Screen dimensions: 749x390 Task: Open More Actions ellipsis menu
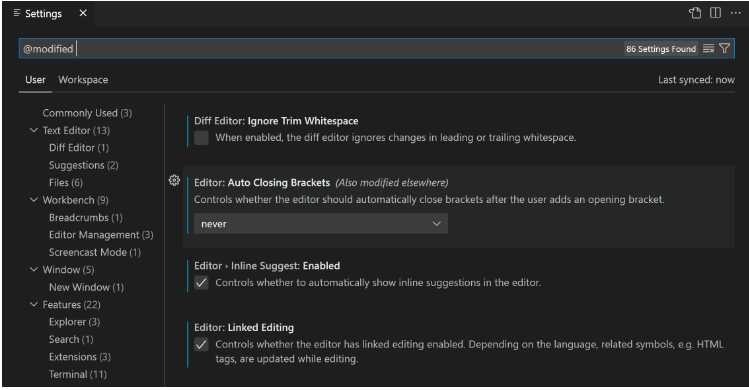pyautogui.click(x=736, y=13)
